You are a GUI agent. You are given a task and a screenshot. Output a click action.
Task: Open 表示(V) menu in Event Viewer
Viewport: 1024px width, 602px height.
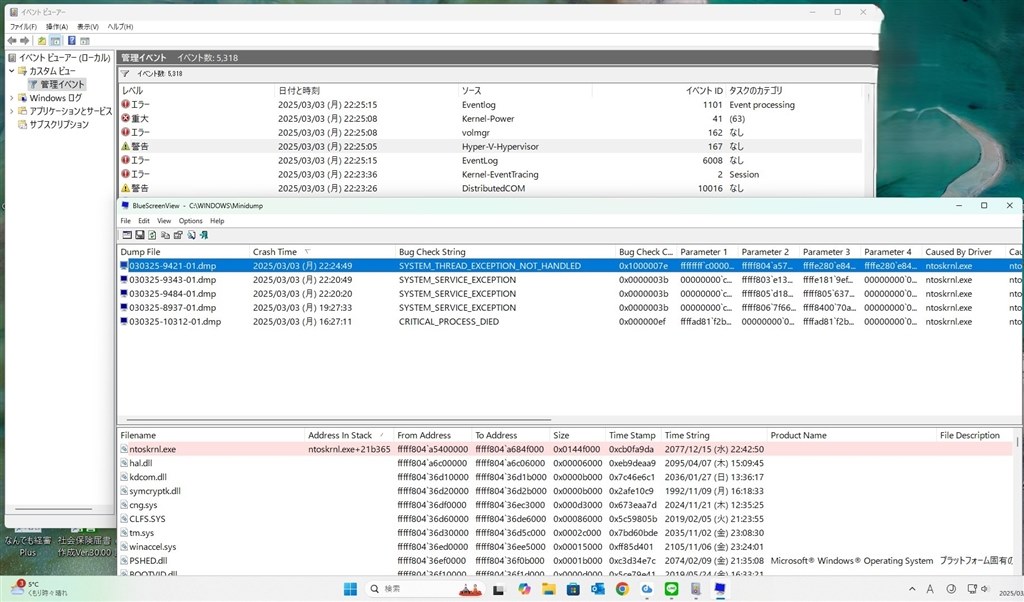pyautogui.click(x=88, y=27)
